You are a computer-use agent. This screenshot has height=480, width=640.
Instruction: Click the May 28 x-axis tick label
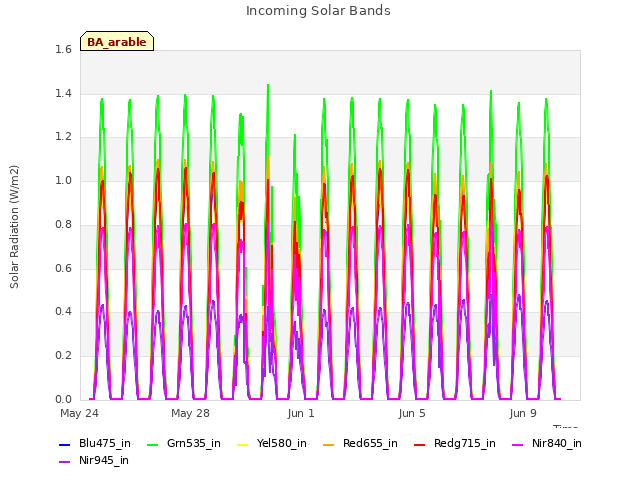click(190, 413)
